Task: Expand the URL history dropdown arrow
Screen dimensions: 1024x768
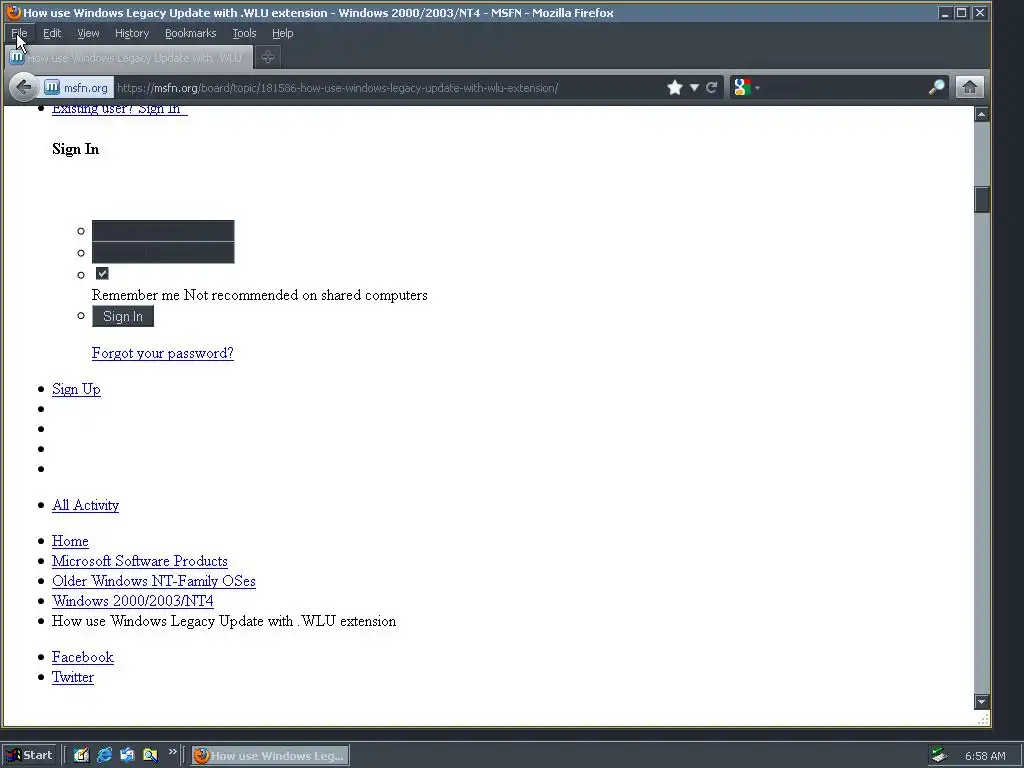Action: pos(694,88)
